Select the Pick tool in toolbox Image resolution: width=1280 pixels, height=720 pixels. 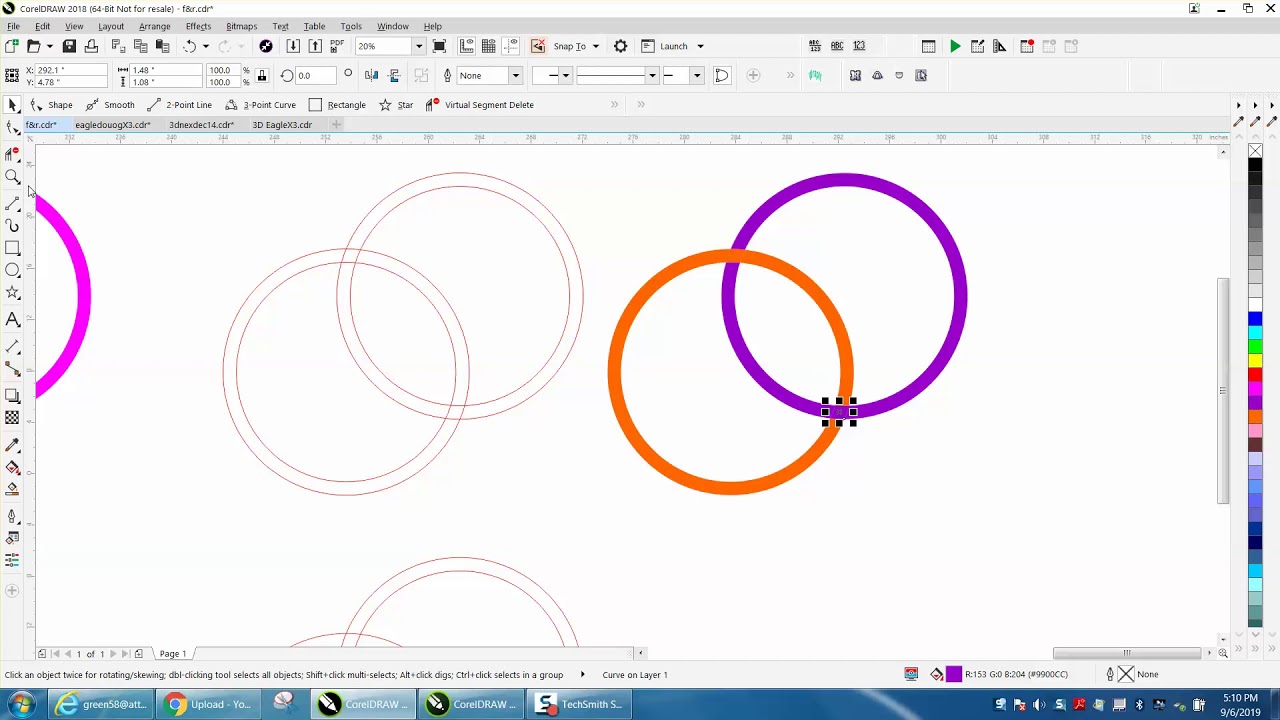(x=12, y=105)
